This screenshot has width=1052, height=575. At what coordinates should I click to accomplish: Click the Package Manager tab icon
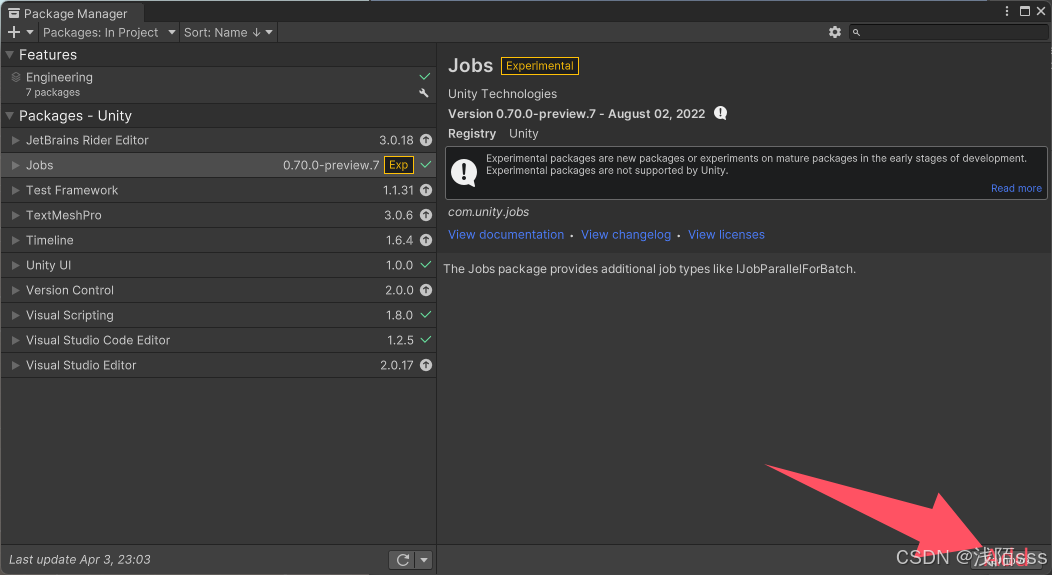coord(13,13)
